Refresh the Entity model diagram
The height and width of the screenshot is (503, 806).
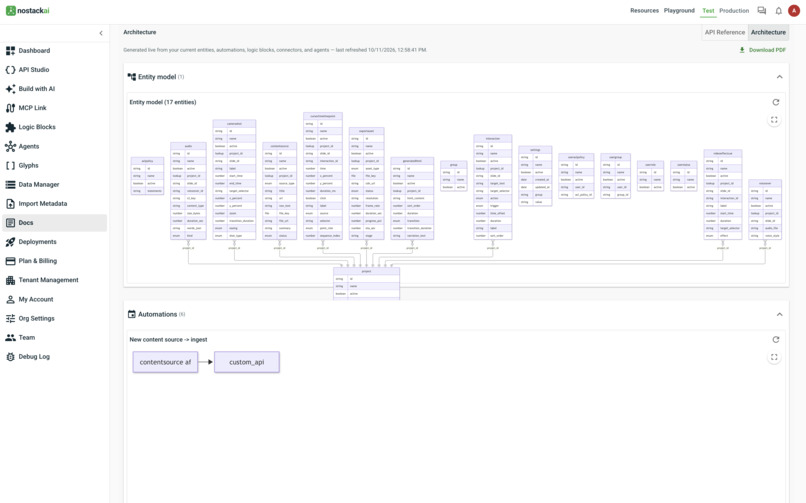tap(776, 102)
